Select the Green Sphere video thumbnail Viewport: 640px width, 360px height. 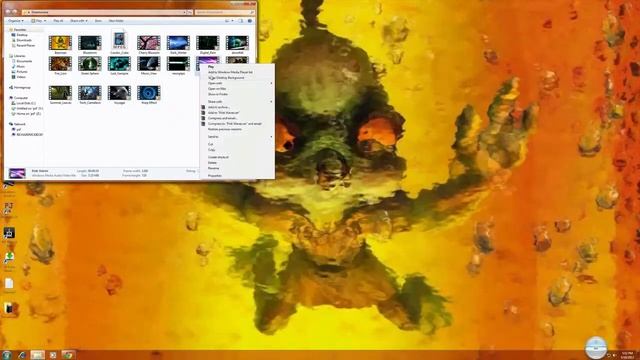pos(90,64)
